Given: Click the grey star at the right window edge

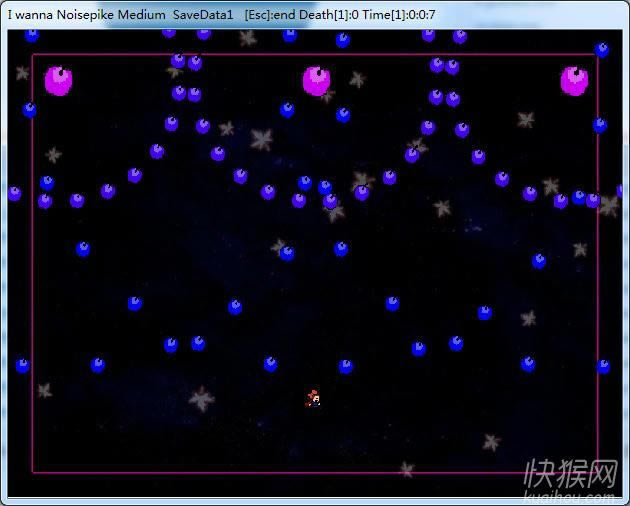Looking at the screenshot, I should coord(609,206).
